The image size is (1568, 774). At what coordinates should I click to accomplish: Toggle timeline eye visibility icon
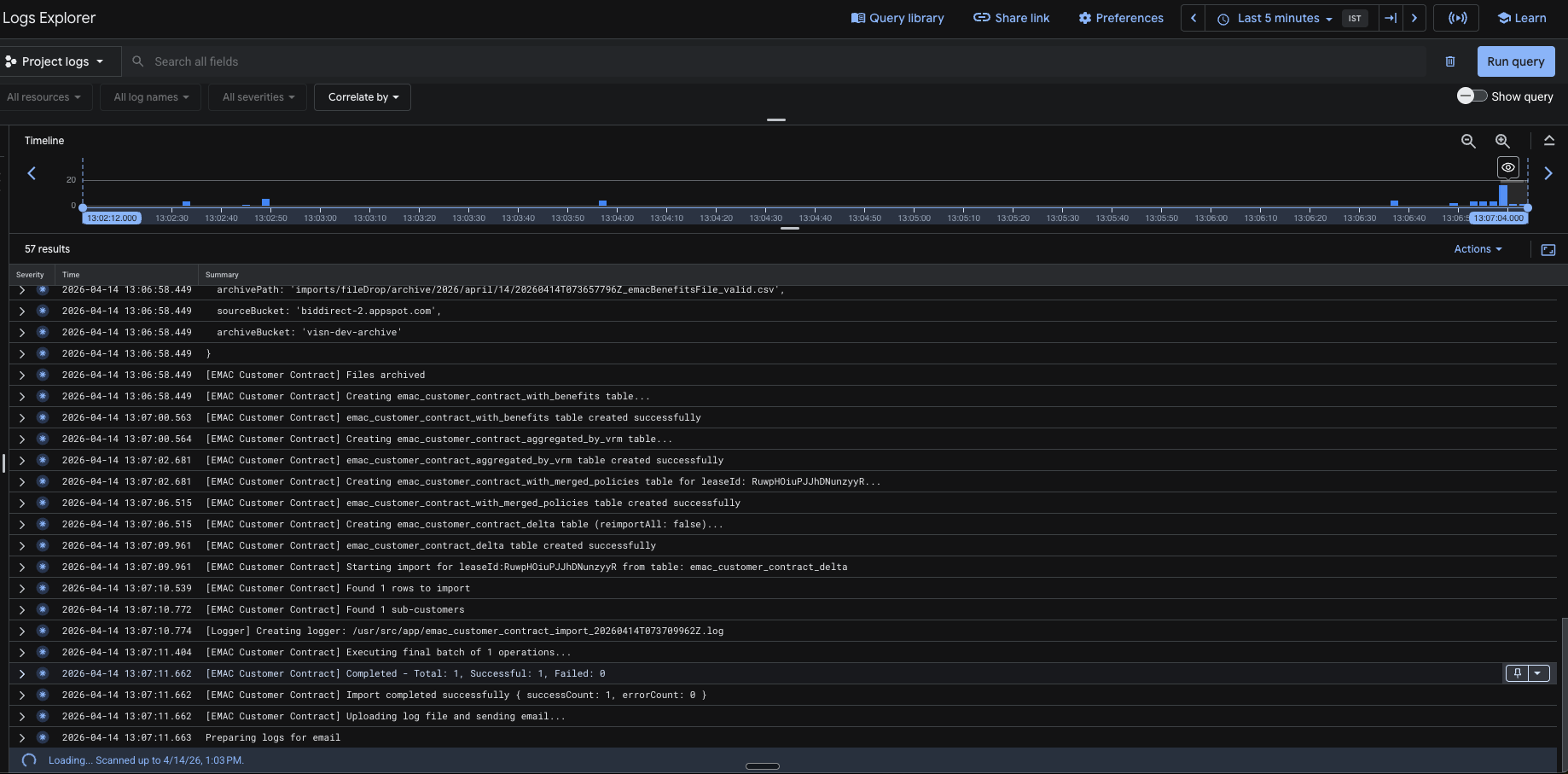(x=1508, y=167)
